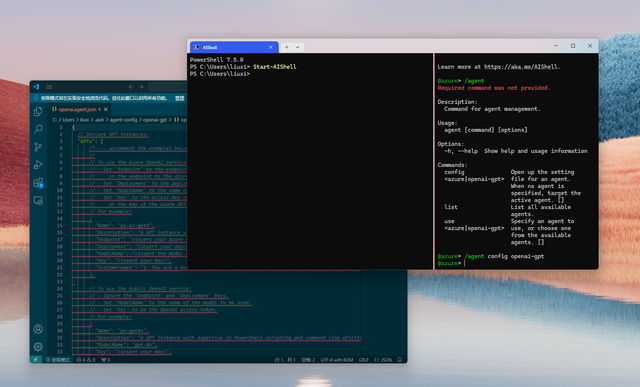The image size is (640, 387).
Task: Click the 'Declare GPT instances' comment line
Action: (x=113, y=134)
